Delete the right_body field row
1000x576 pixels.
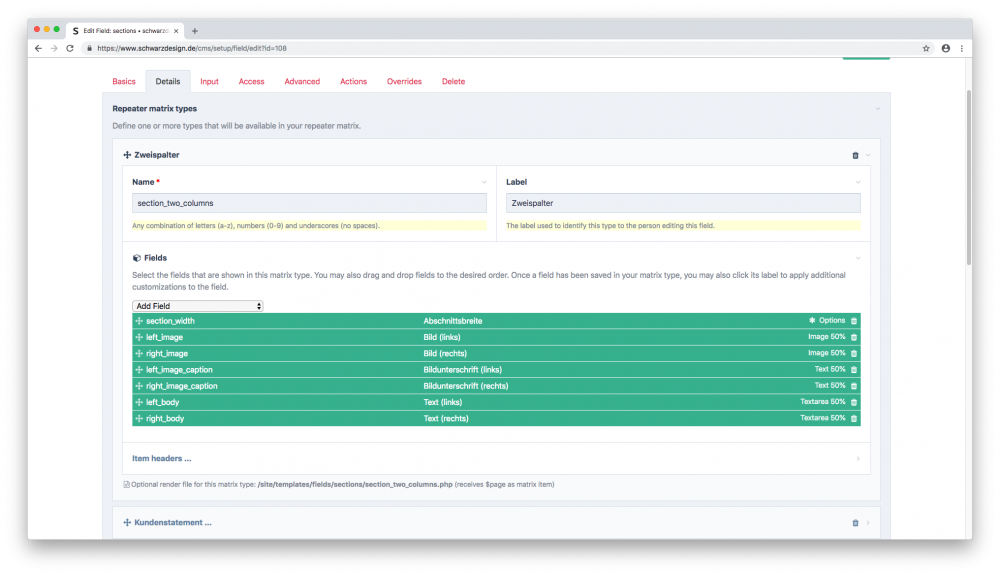[854, 418]
